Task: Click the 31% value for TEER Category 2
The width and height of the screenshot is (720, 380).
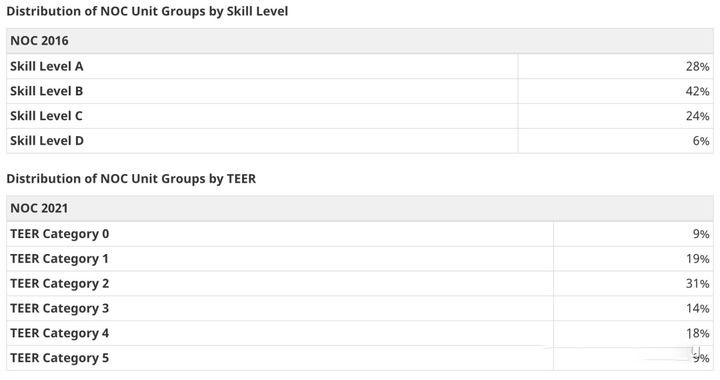Action: pyautogui.click(x=698, y=284)
